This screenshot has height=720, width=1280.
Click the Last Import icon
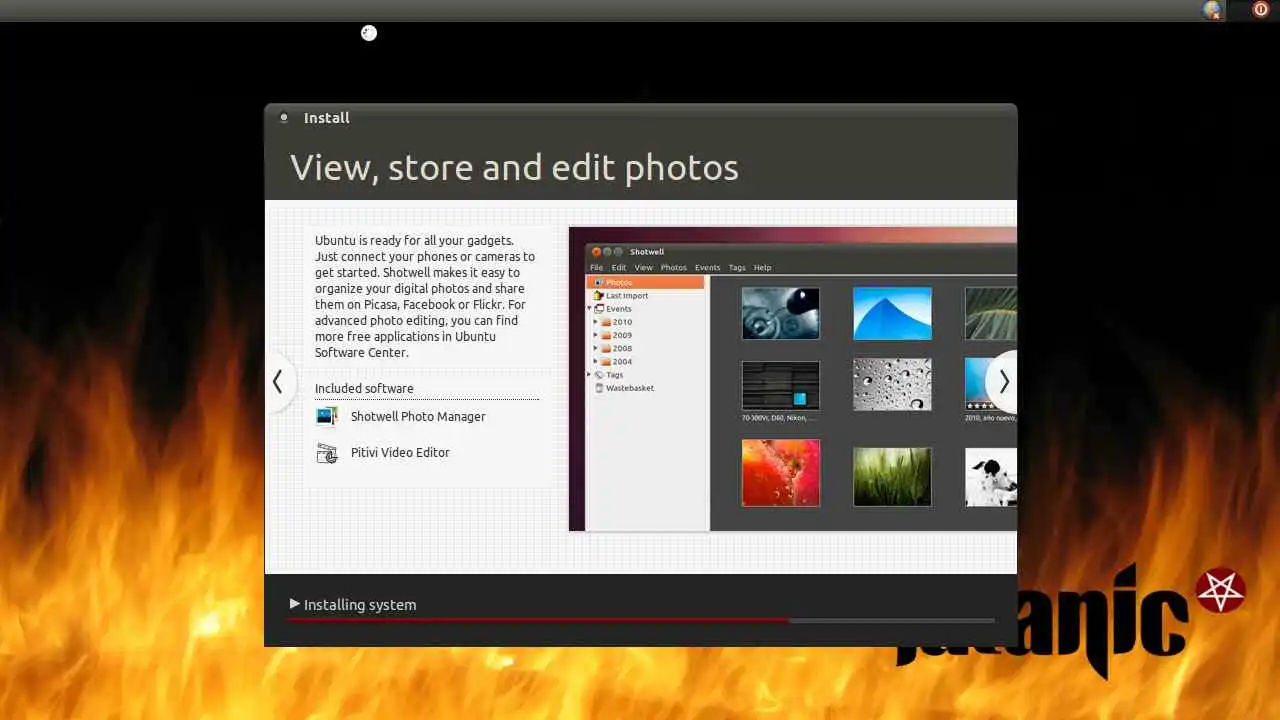pos(599,296)
